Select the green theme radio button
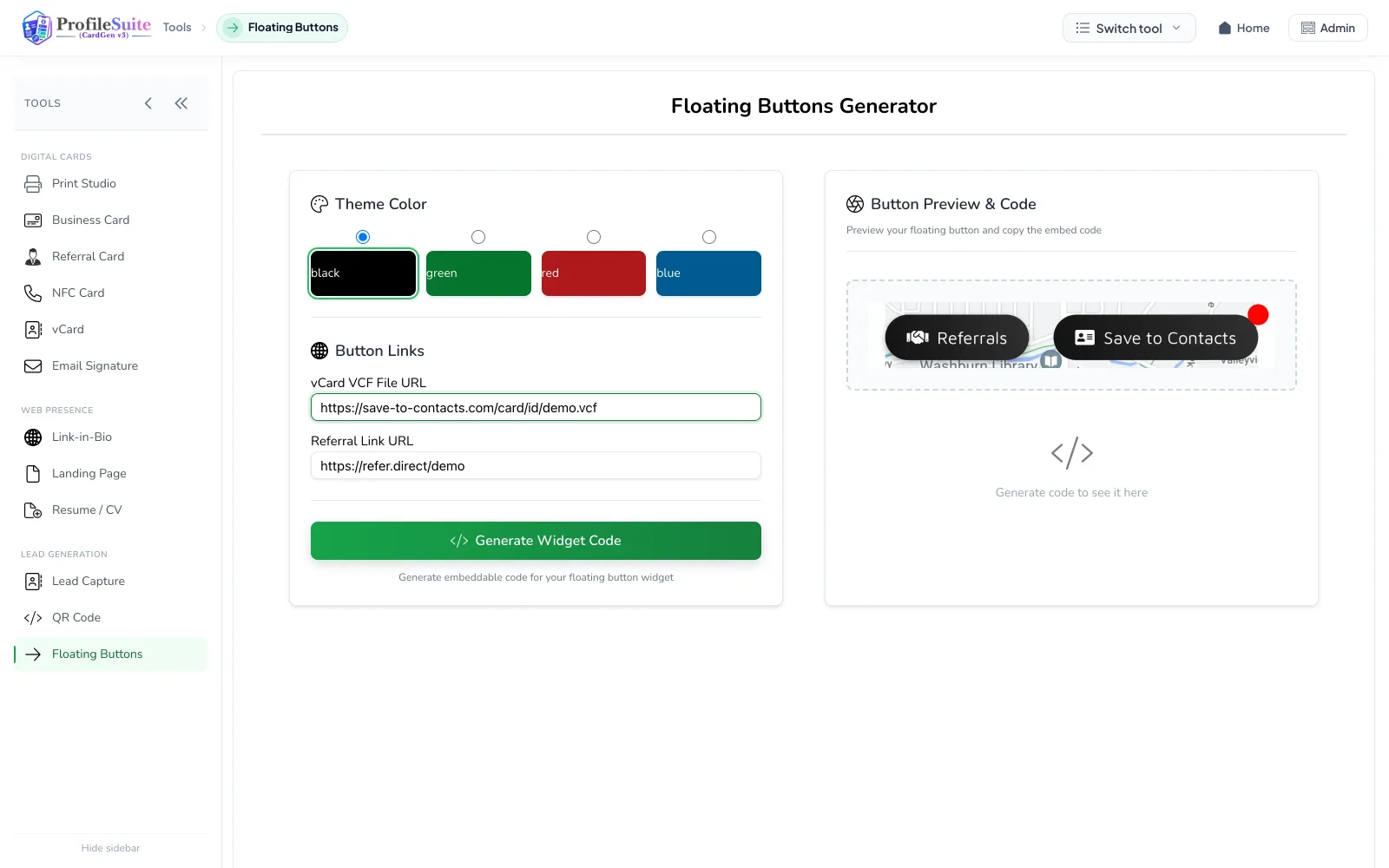Screen dimensions: 1389x868 (478, 237)
